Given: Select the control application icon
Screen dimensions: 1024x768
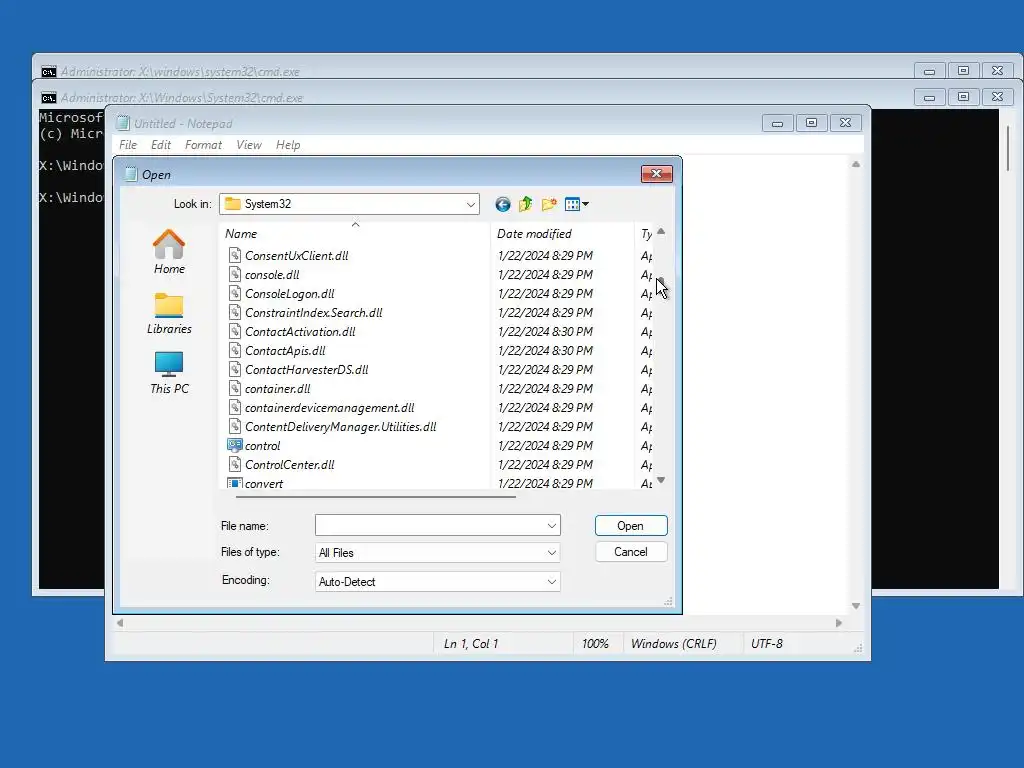Looking at the screenshot, I should 234,445.
